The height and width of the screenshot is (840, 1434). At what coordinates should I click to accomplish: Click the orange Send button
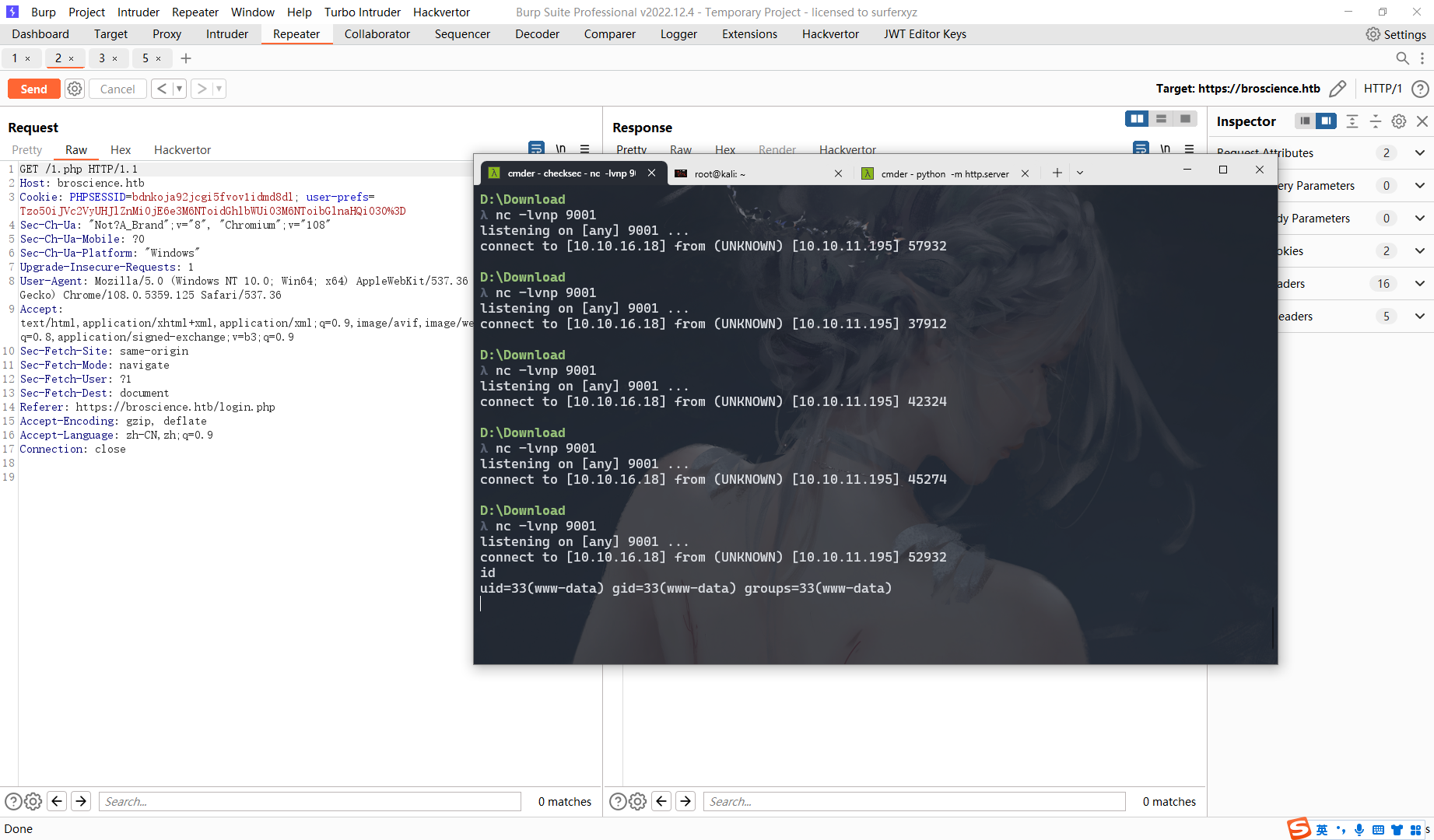coord(33,89)
